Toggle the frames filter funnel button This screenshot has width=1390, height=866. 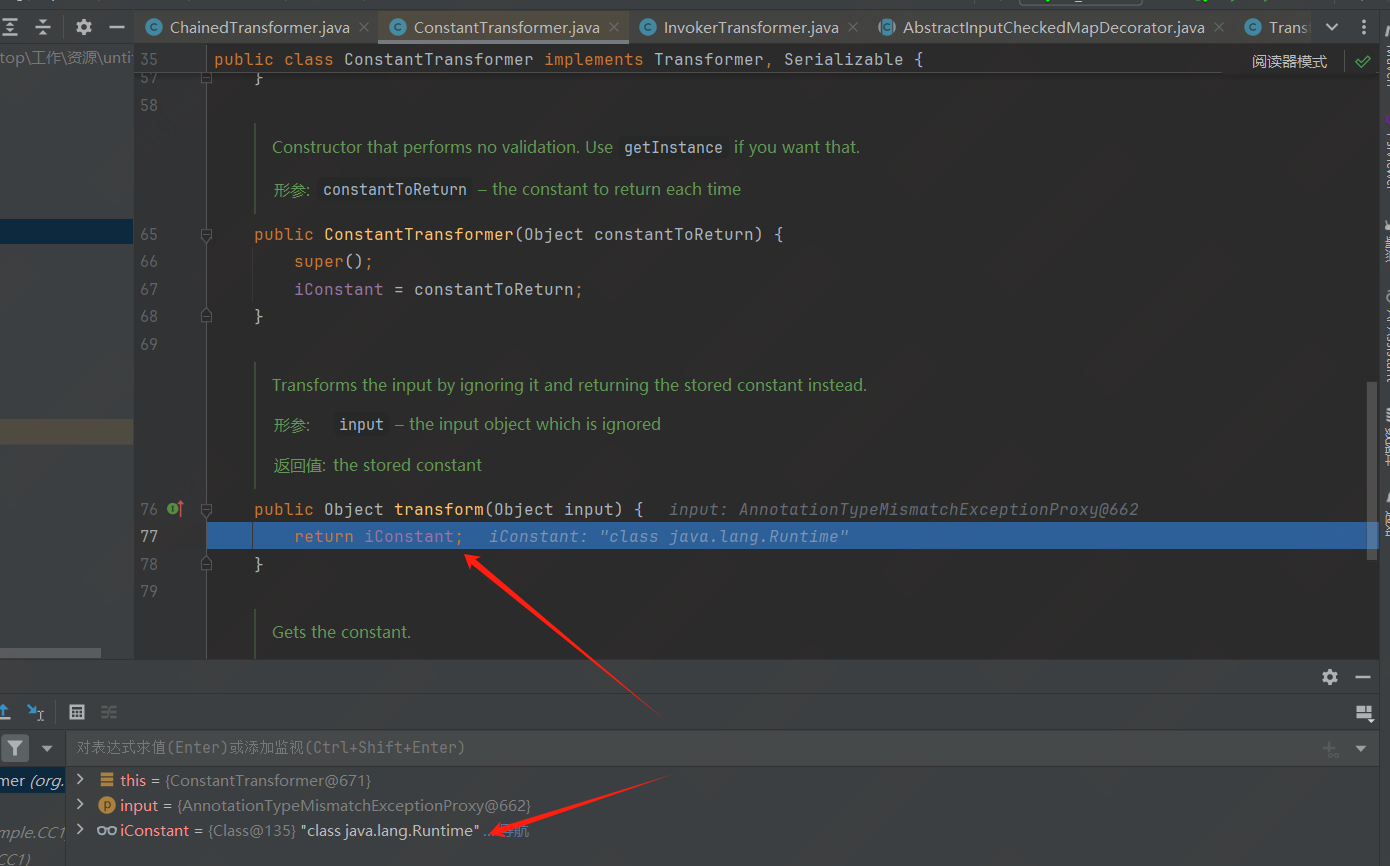click(x=15, y=748)
